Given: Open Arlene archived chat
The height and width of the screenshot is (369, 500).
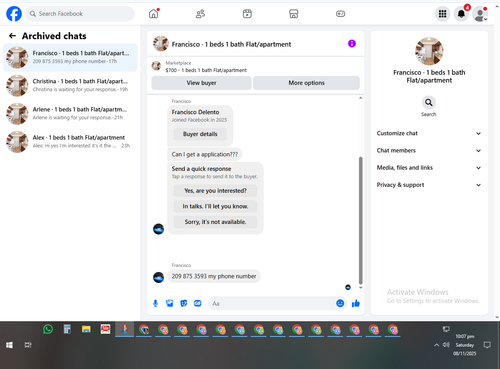Looking at the screenshot, I should tap(70, 113).
